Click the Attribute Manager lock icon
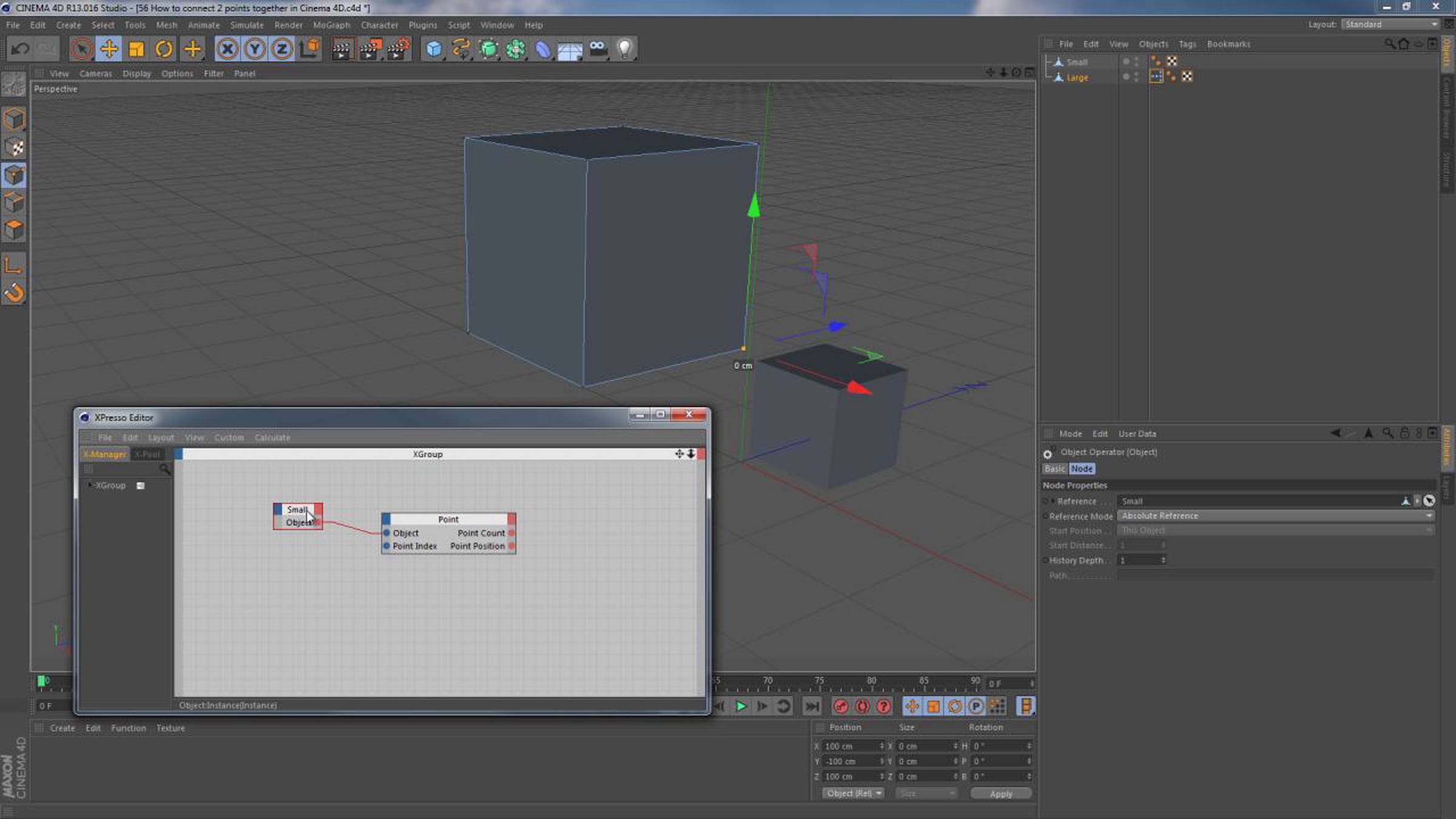The height and width of the screenshot is (819, 1456). [1404, 433]
